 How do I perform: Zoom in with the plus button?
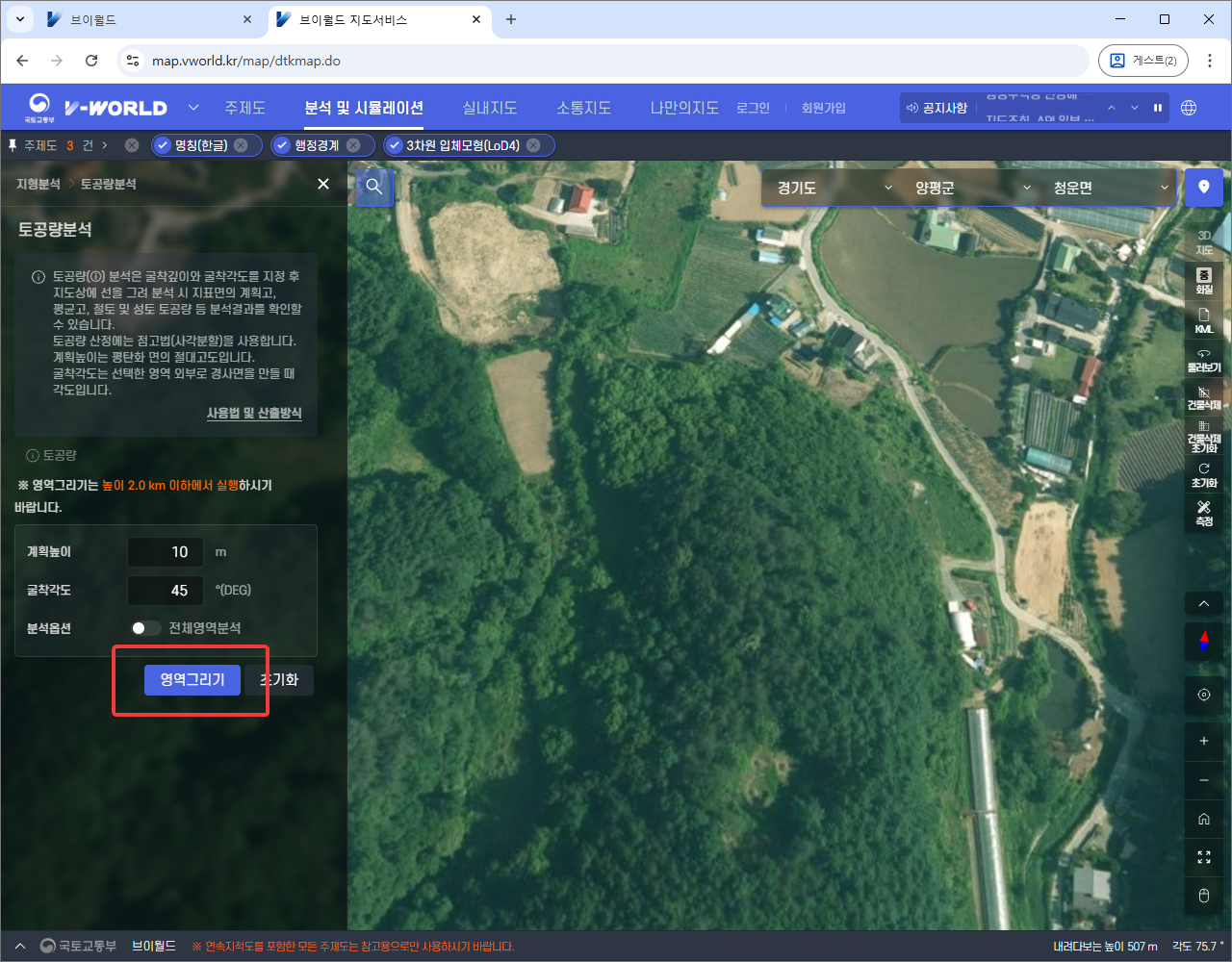(1203, 741)
